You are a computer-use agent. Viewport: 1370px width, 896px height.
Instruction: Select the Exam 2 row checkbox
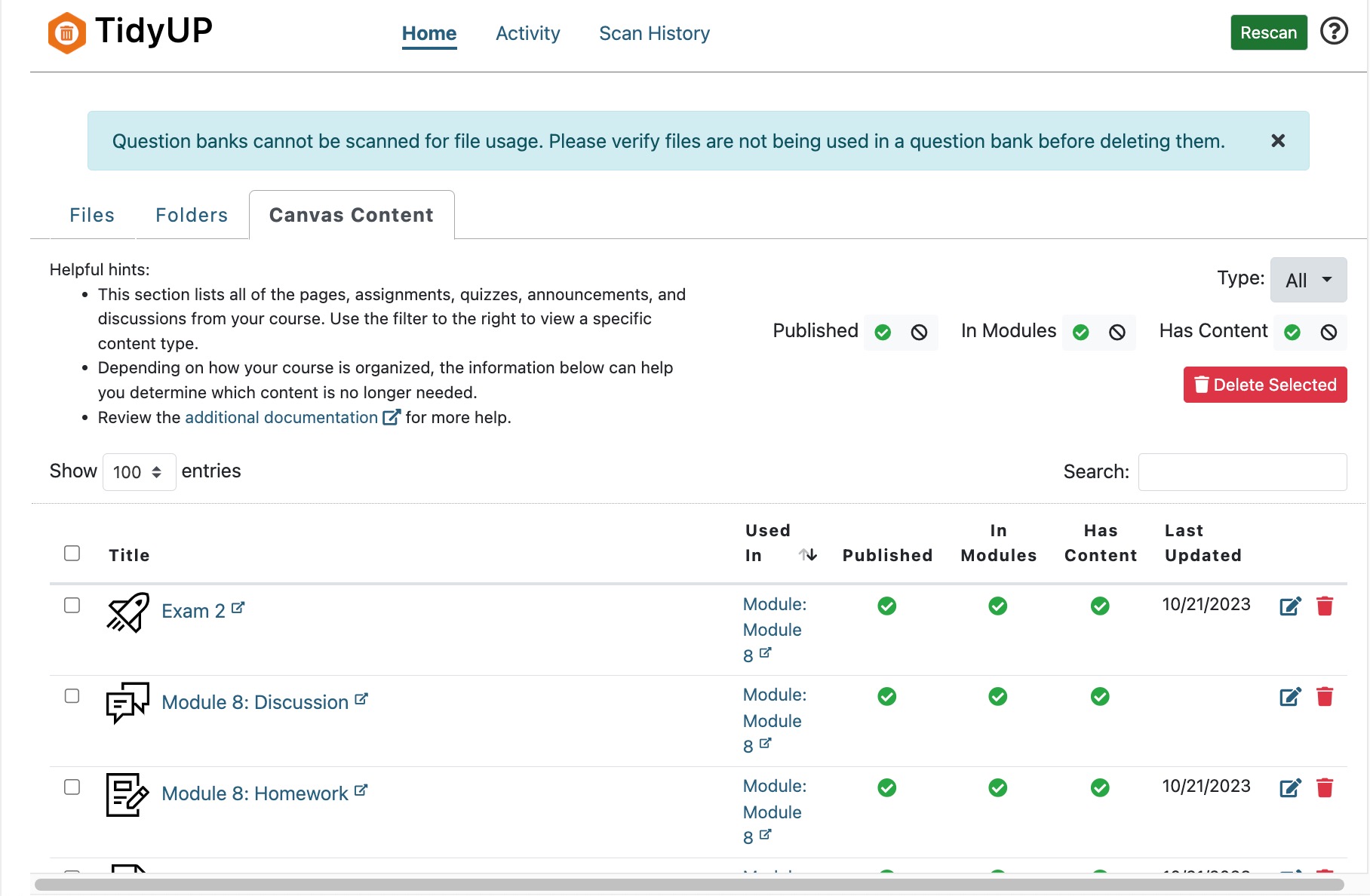coord(72,605)
